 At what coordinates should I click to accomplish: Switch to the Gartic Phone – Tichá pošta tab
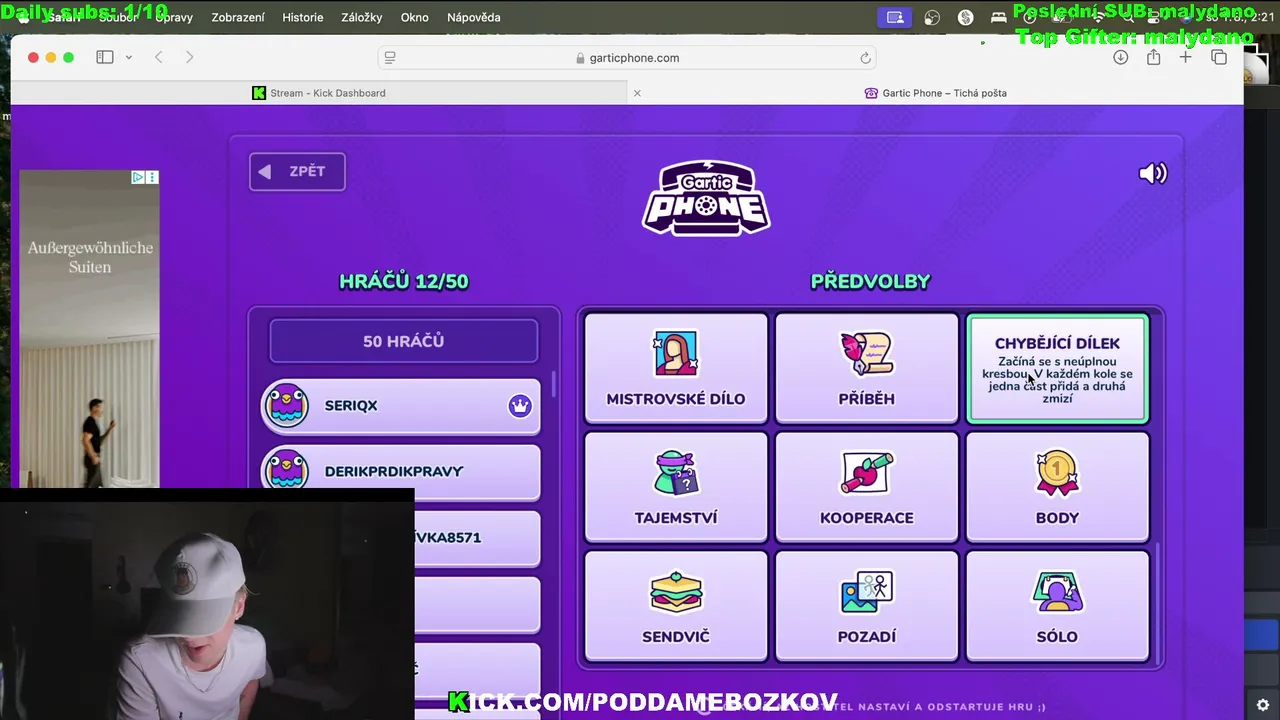pos(936,93)
